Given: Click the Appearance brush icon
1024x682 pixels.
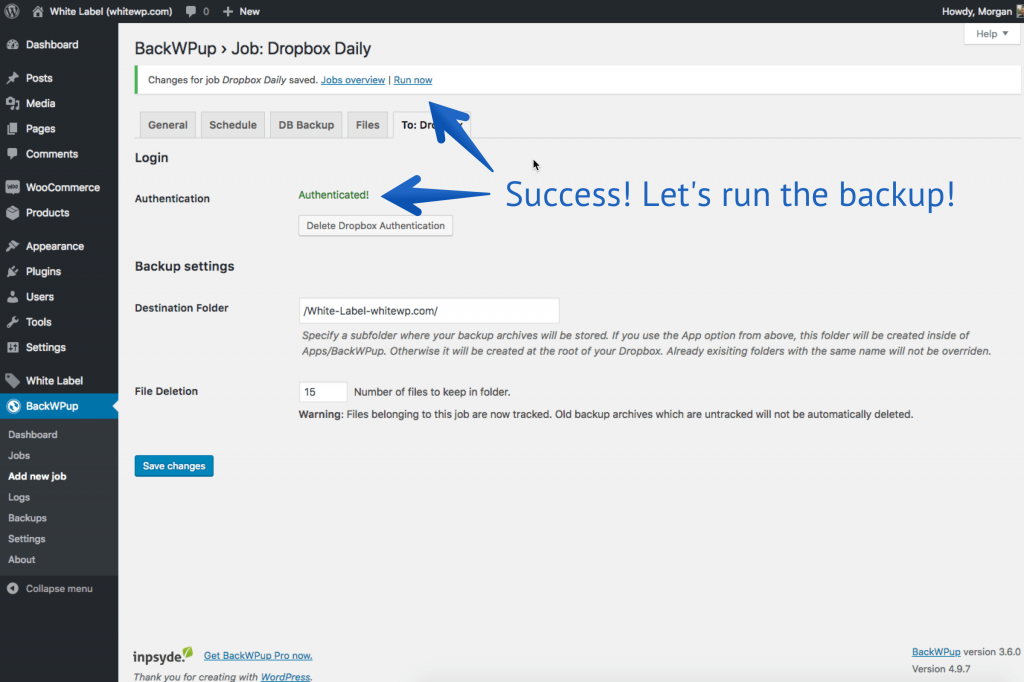Looking at the screenshot, I should pyautogui.click(x=12, y=246).
